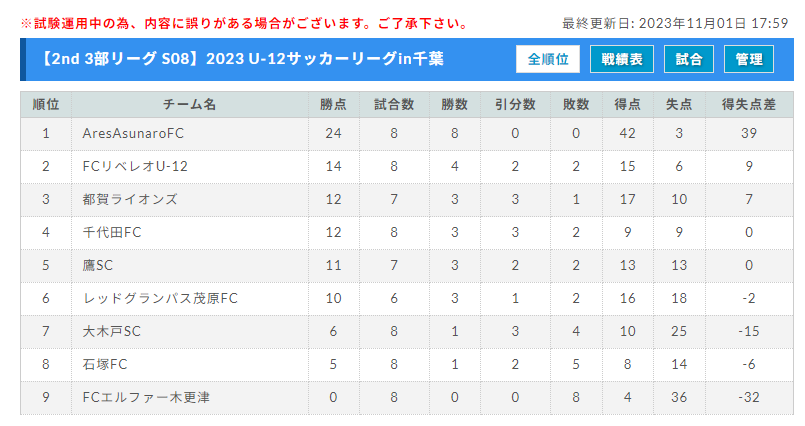The height and width of the screenshot is (426, 805).
Task: Select team name 石塚FC
Action: pos(105,364)
